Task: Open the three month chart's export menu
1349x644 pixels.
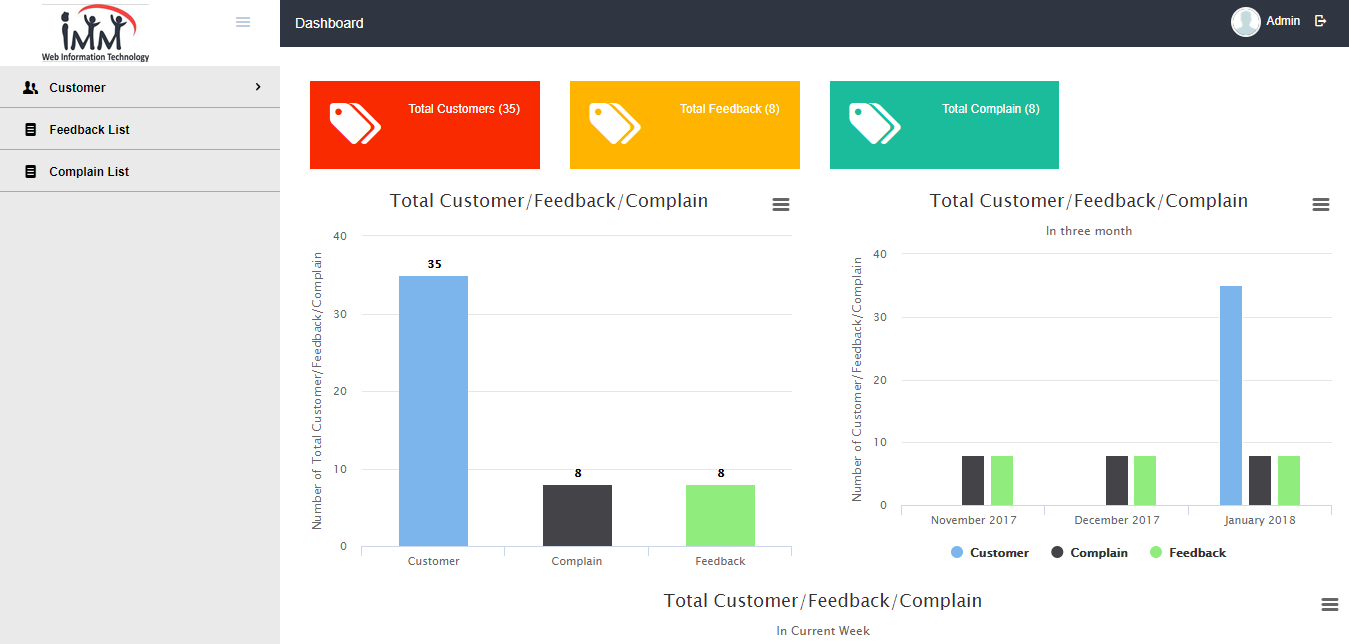Action: (1321, 204)
